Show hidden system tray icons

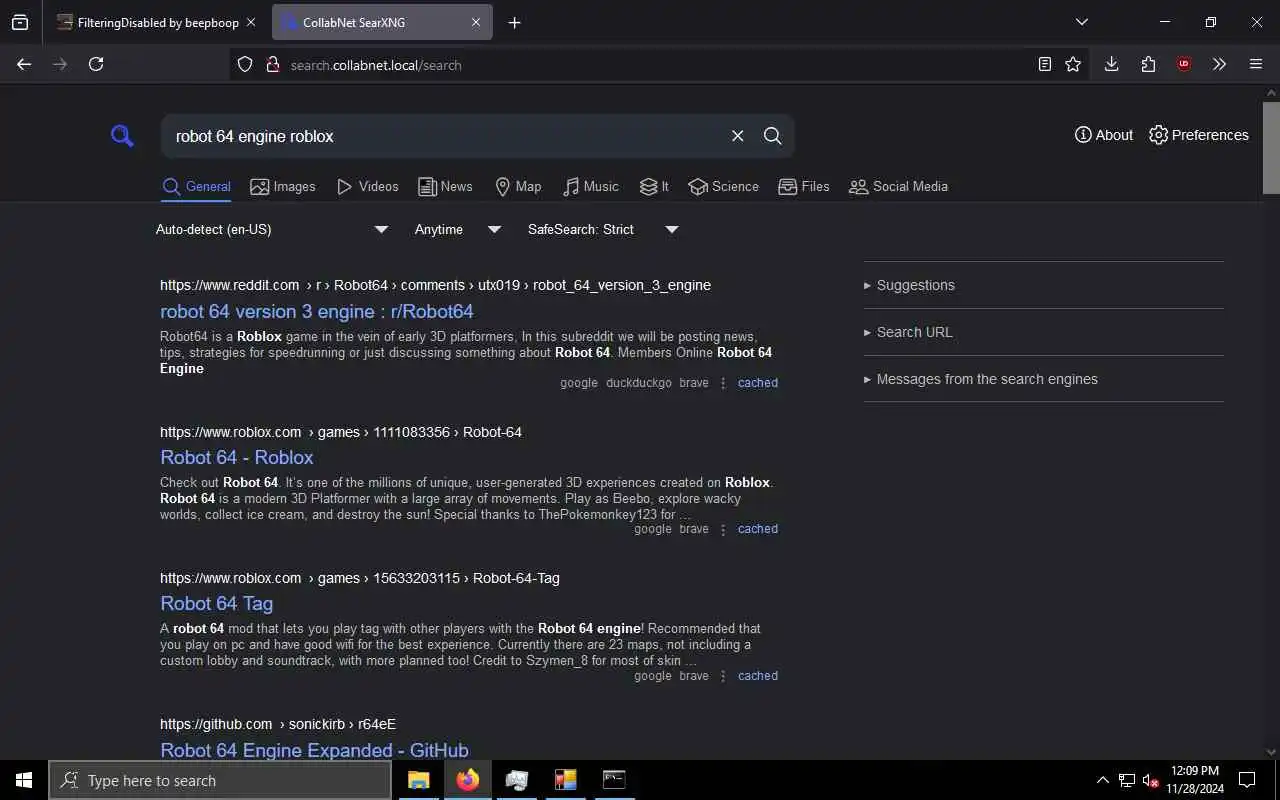[x=1103, y=780]
